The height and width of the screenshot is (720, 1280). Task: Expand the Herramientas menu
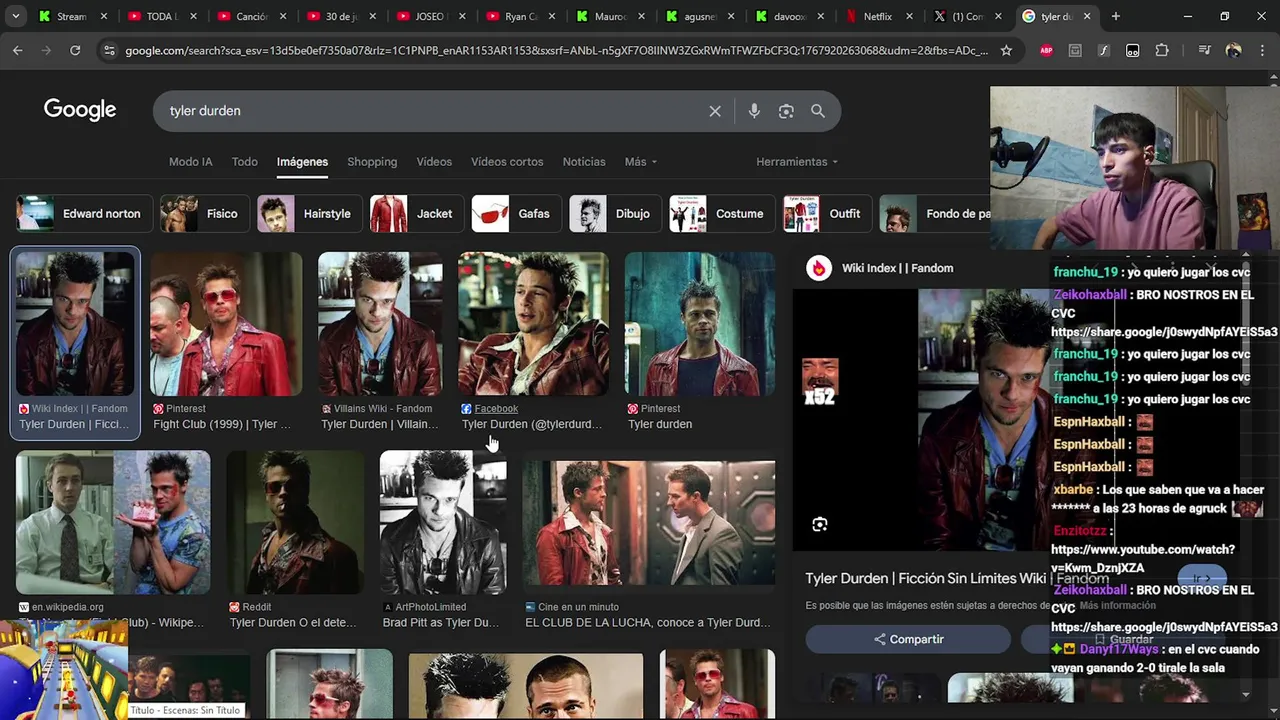click(797, 162)
